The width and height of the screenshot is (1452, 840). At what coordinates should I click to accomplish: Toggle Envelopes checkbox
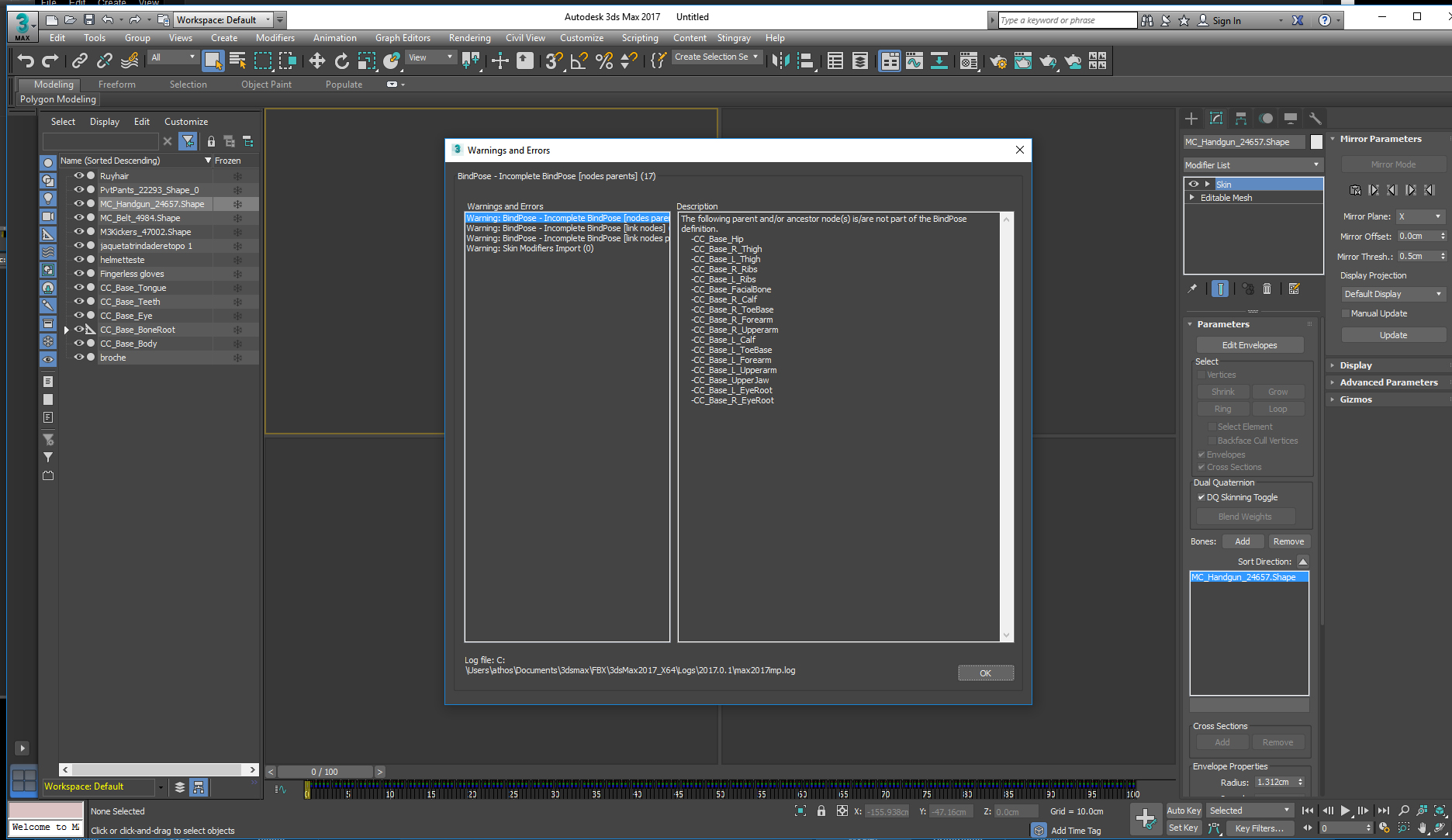1201,455
